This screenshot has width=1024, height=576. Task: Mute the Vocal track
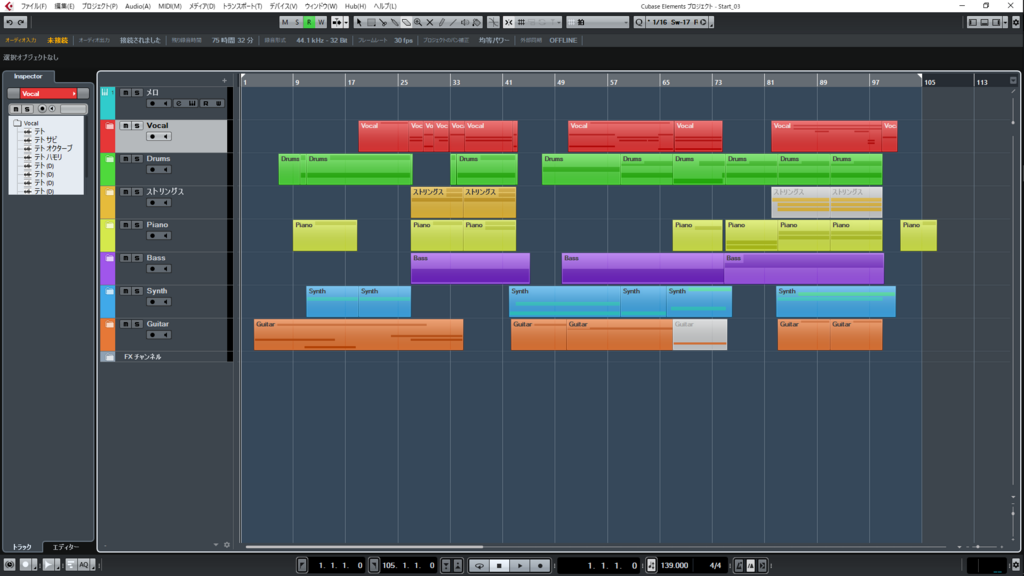click(125, 126)
